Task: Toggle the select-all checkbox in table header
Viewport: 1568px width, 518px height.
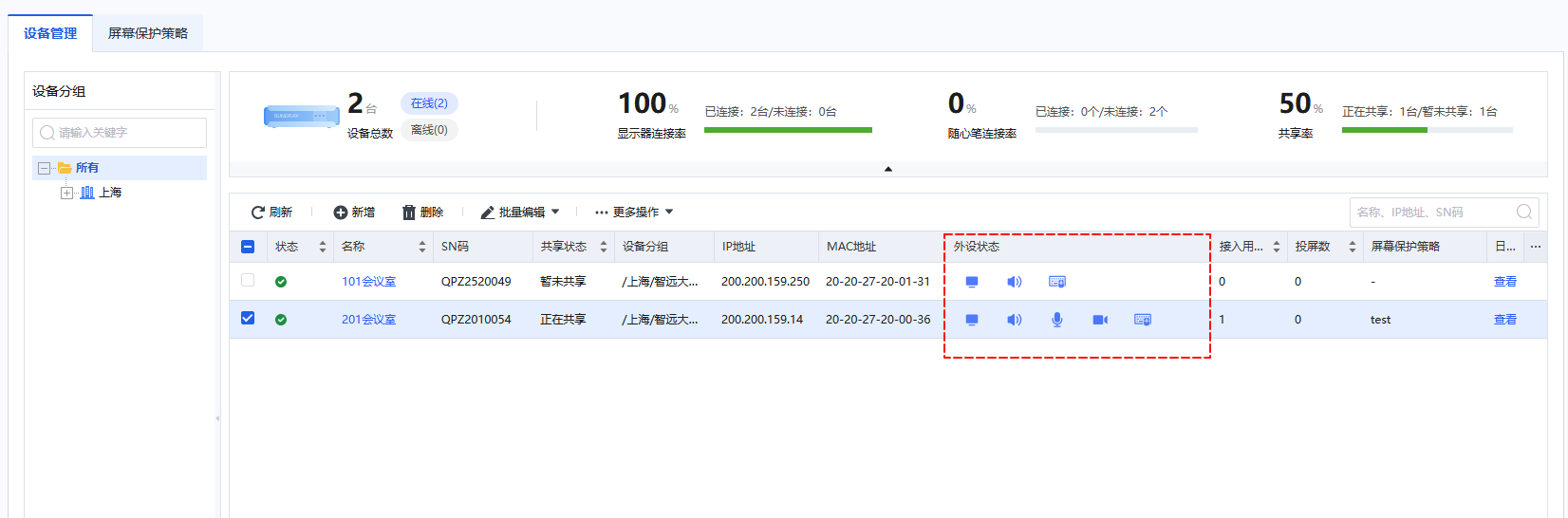Action: click(248, 247)
